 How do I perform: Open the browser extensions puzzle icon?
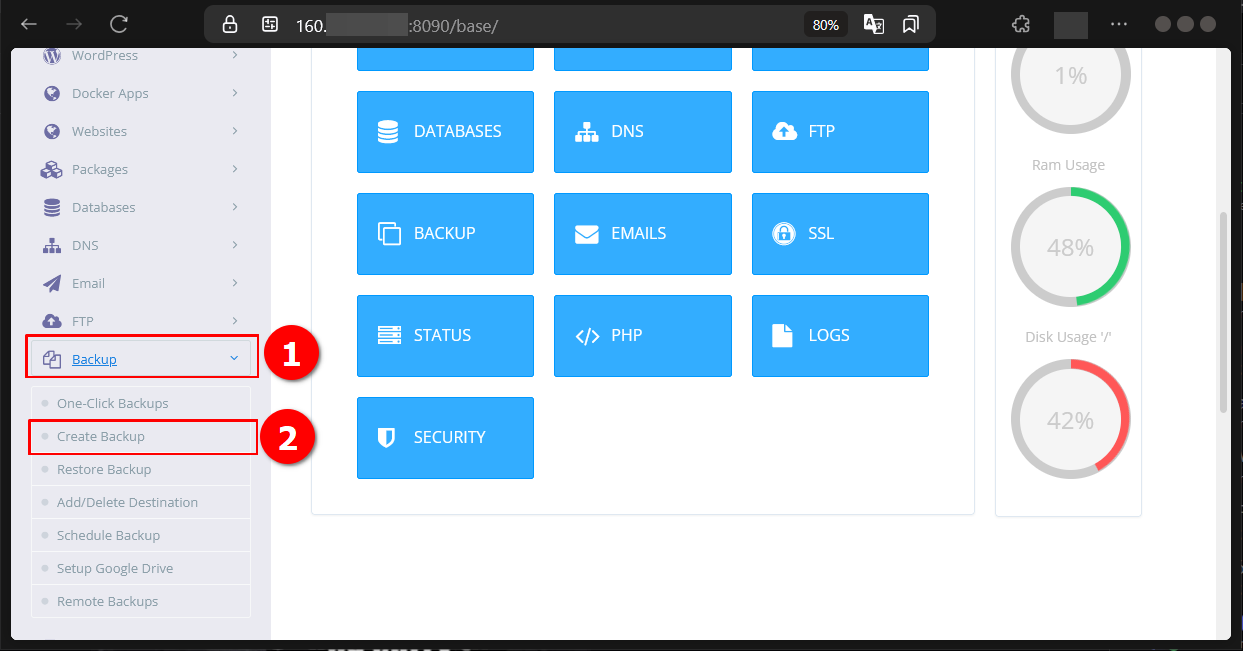(1021, 25)
